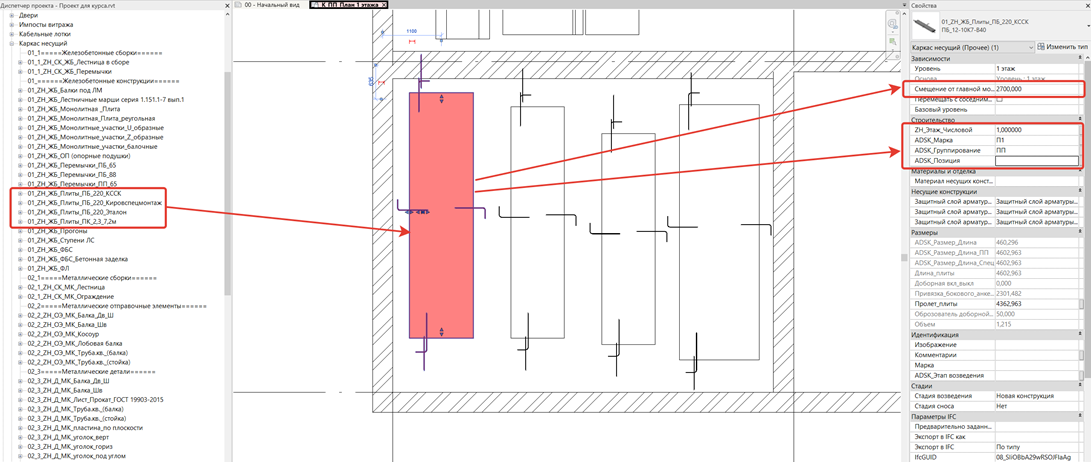This screenshot has width=1091, height=462.
Task: Click the project browser vertical scrollbar thumb
Action: 228,182
